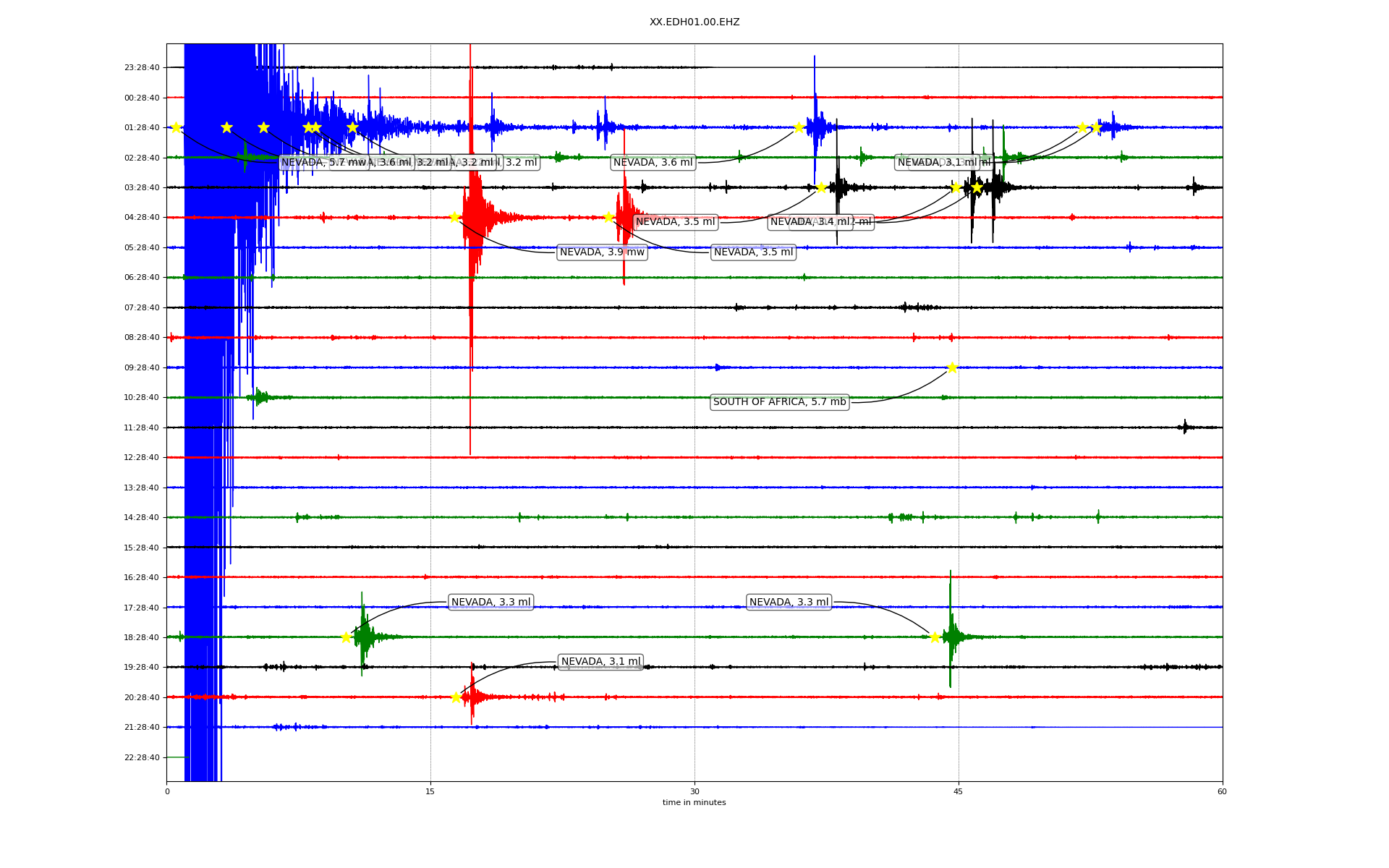Click the SOUTH OF AFRICA, 5.7 mb label
The width and height of the screenshot is (1389, 868).
click(779, 402)
